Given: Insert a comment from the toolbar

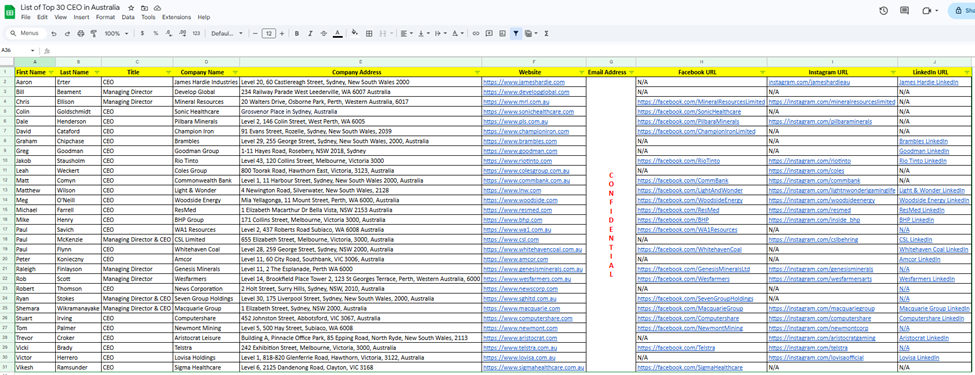Looking at the screenshot, I should pyautogui.click(x=489, y=33).
